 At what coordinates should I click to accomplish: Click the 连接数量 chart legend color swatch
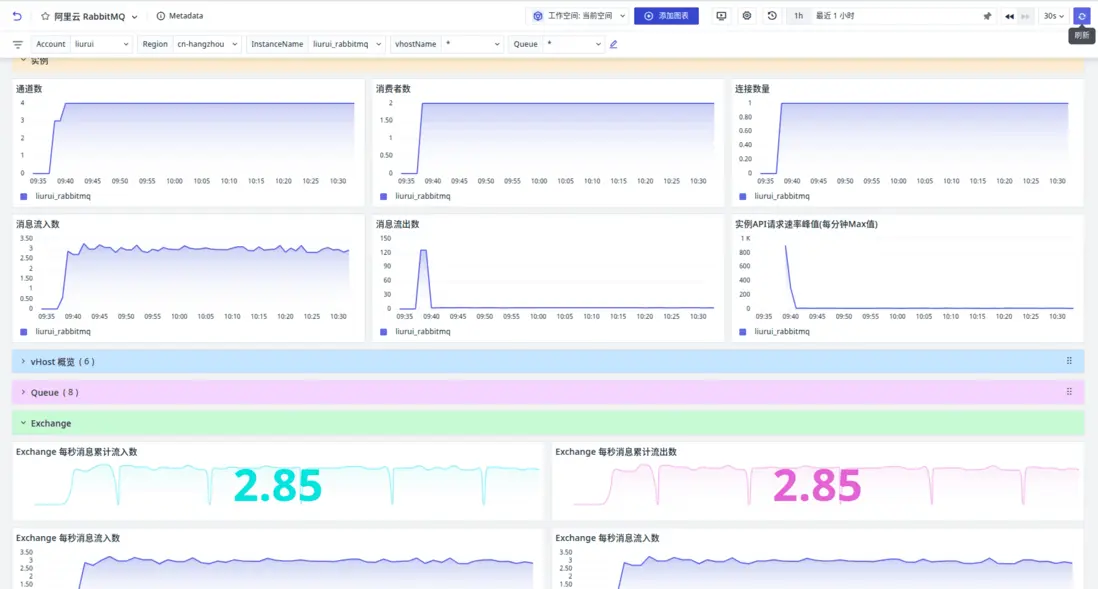point(742,197)
